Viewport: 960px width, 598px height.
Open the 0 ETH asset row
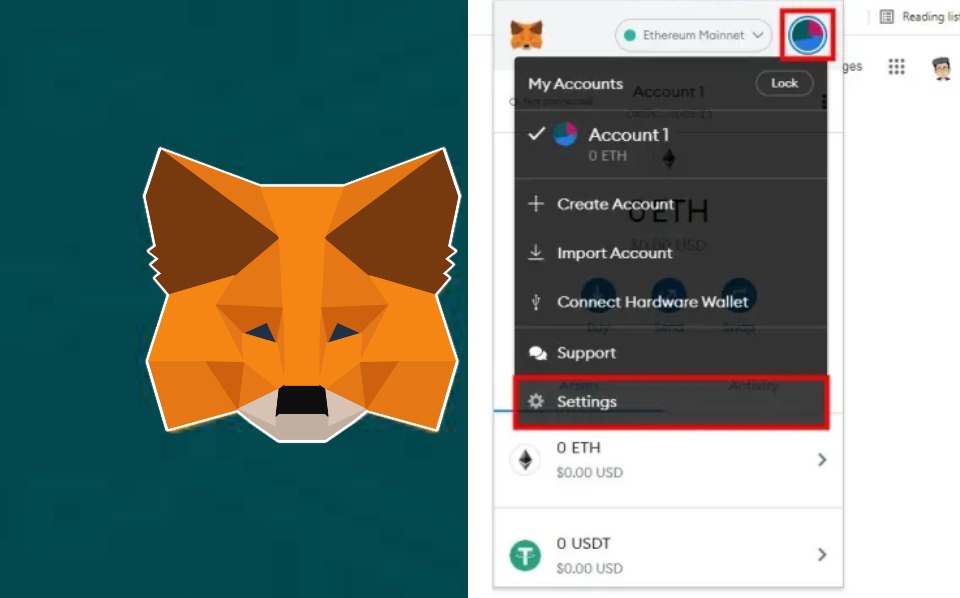668,460
